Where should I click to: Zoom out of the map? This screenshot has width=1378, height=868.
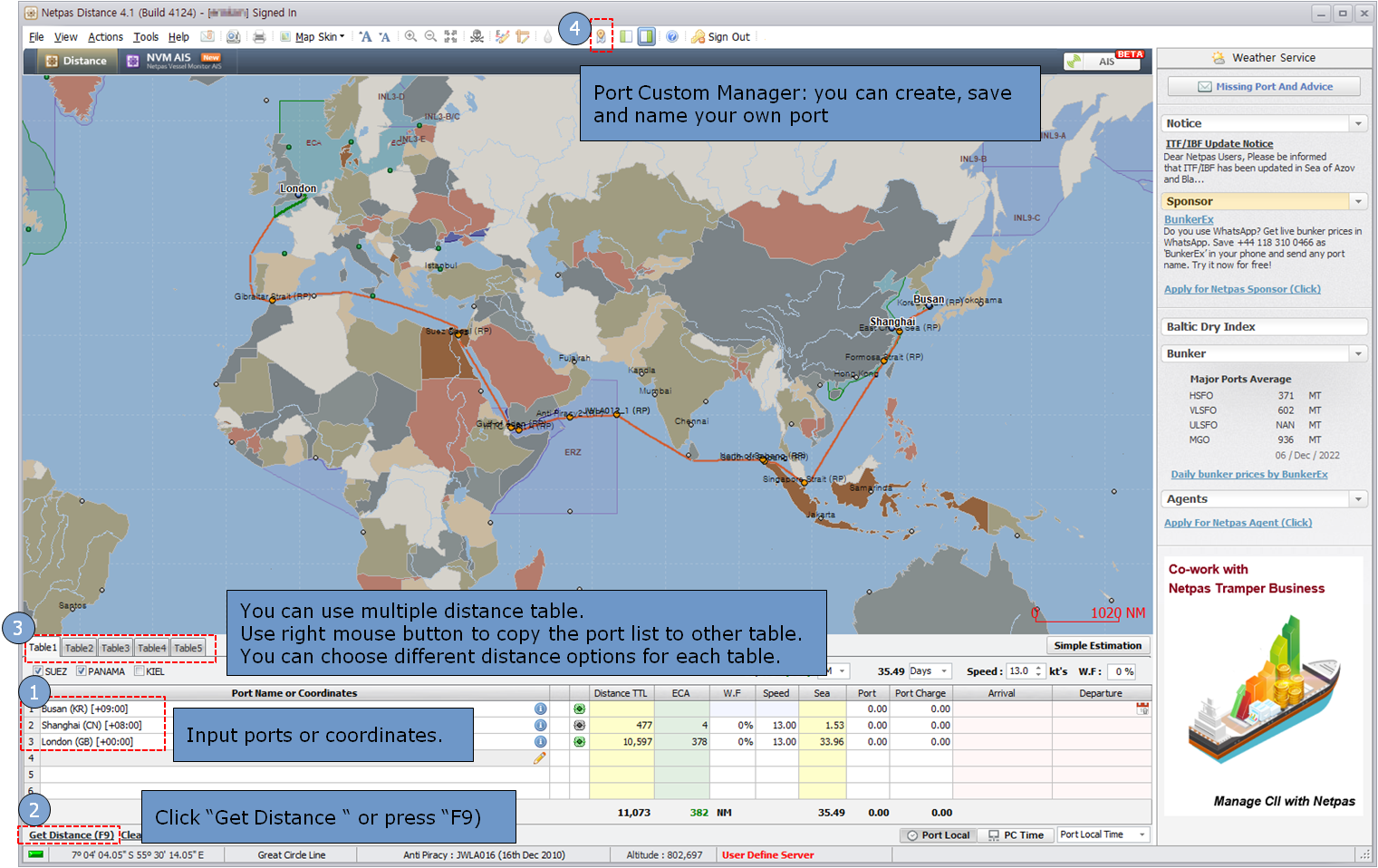click(x=430, y=37)
